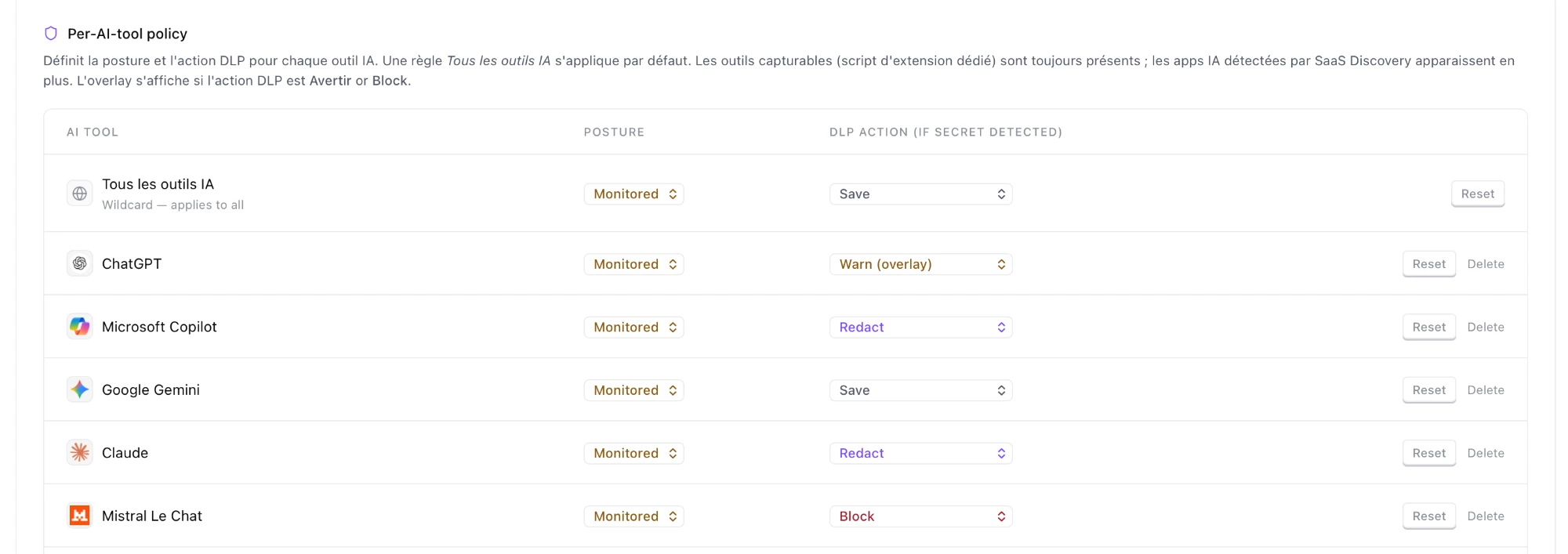1568x554 pixels.
Task: Reset the Mistral Le Chat policy row
Action: pos(1428,516)
